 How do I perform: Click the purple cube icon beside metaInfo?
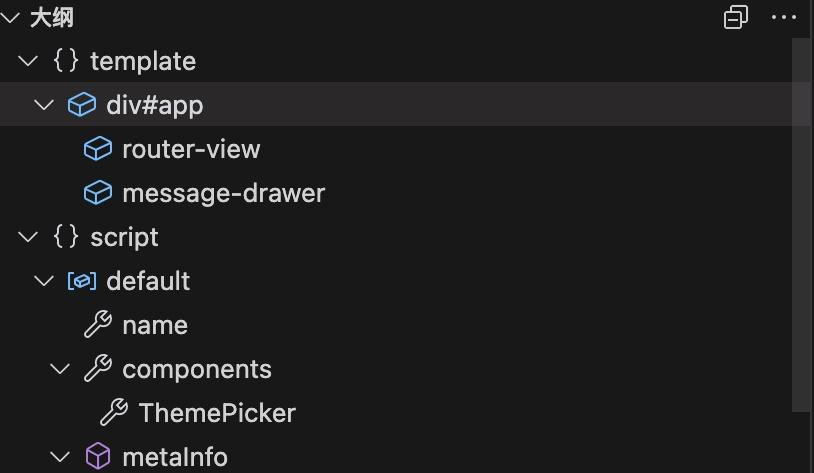[97, 457]
